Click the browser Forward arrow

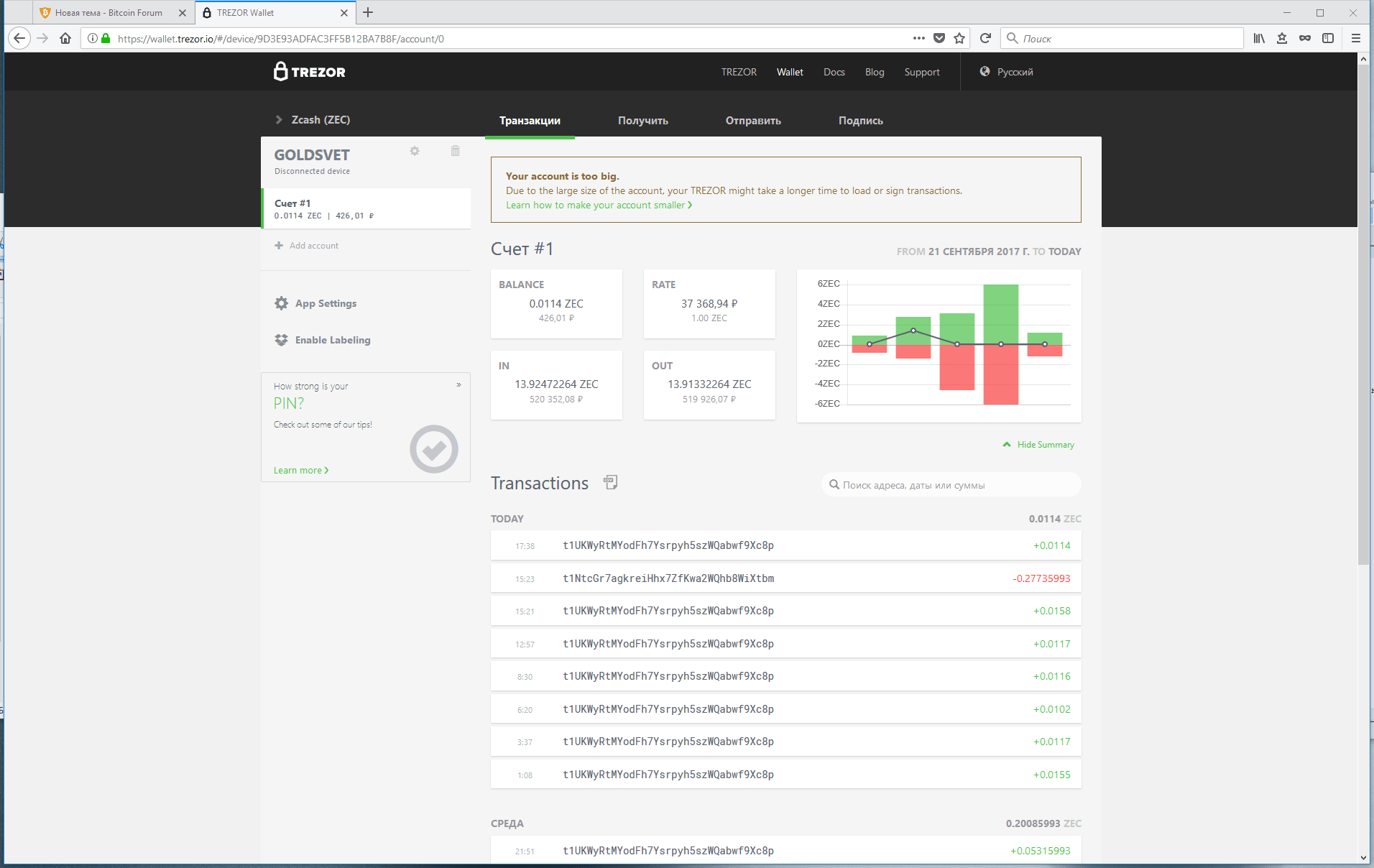coord(42,38)
